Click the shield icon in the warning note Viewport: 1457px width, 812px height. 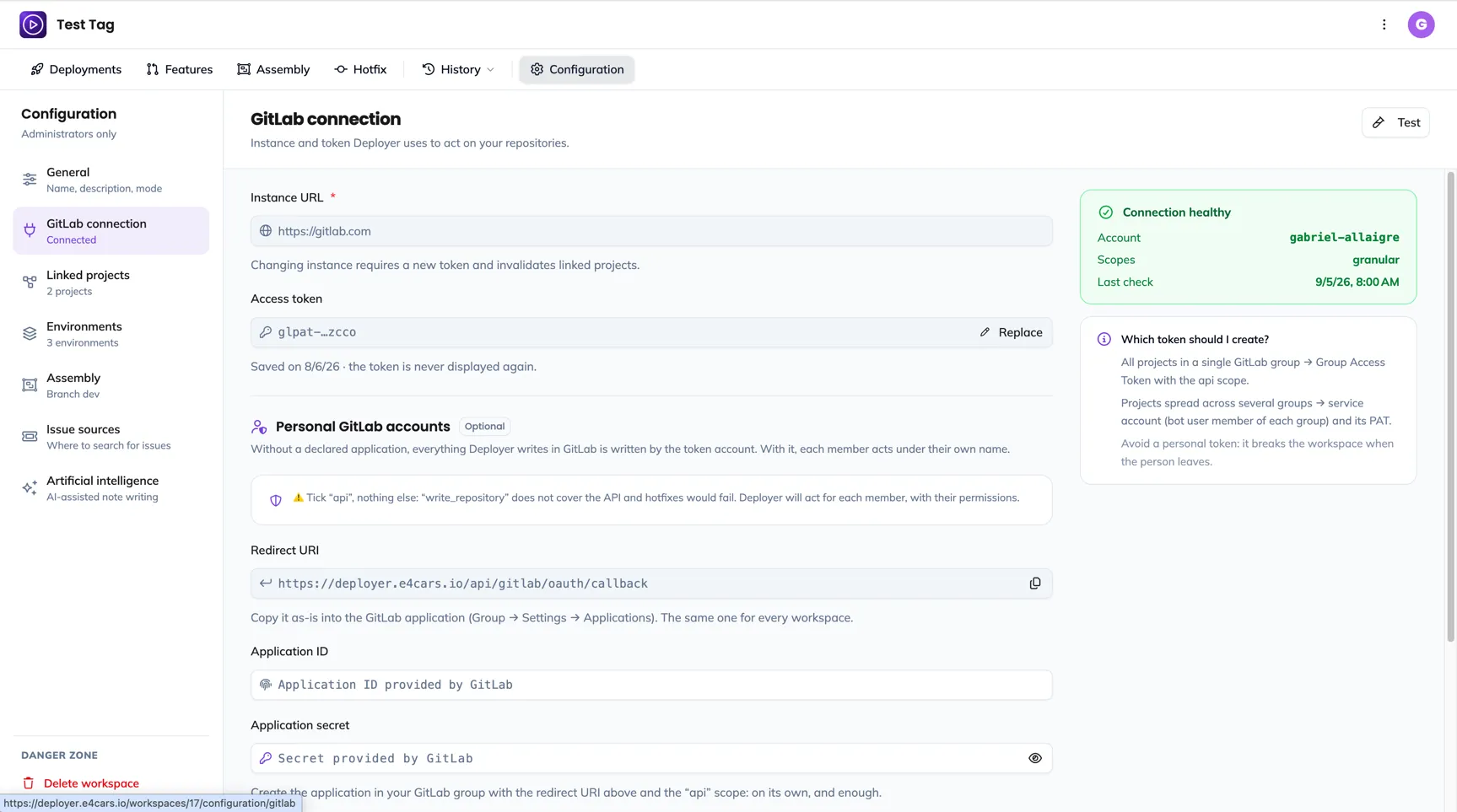pyautogui.click(x=276, y=500)
